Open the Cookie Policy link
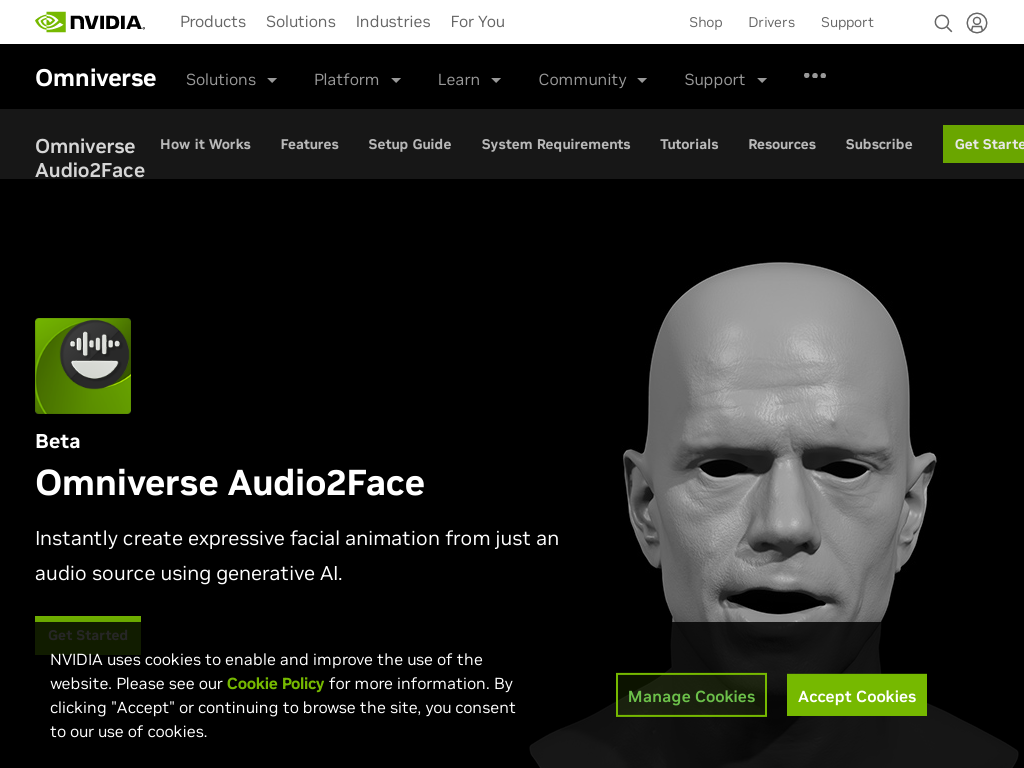The image size is (1024, 768). (x=275, y=684)
